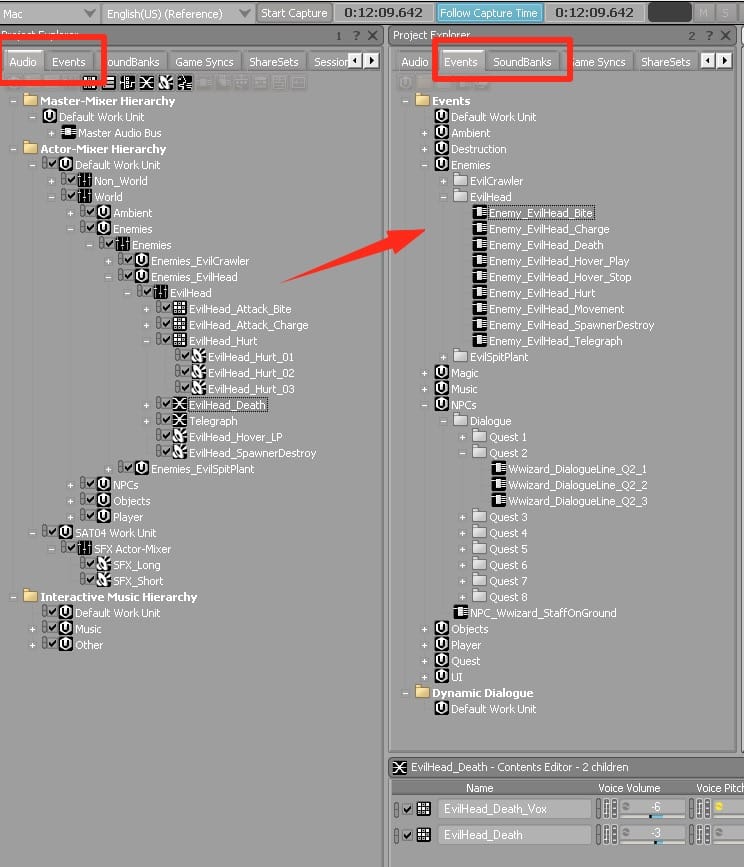The image size is (744, 867).
Task: Expand the Player work unit in Actor-Mixer Hierarchy
Action: (70, 517)
